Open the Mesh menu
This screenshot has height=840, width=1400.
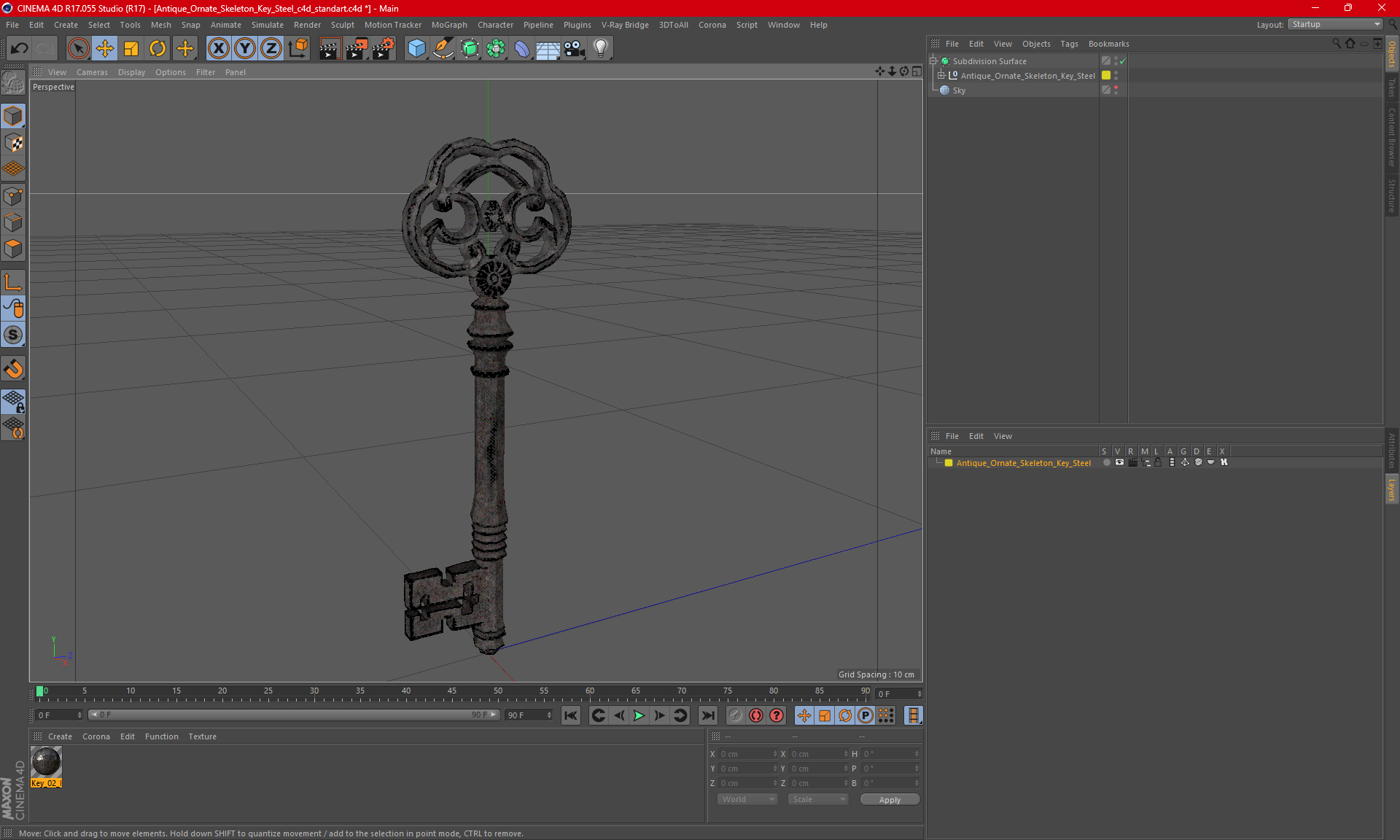(x=160, y=25)
